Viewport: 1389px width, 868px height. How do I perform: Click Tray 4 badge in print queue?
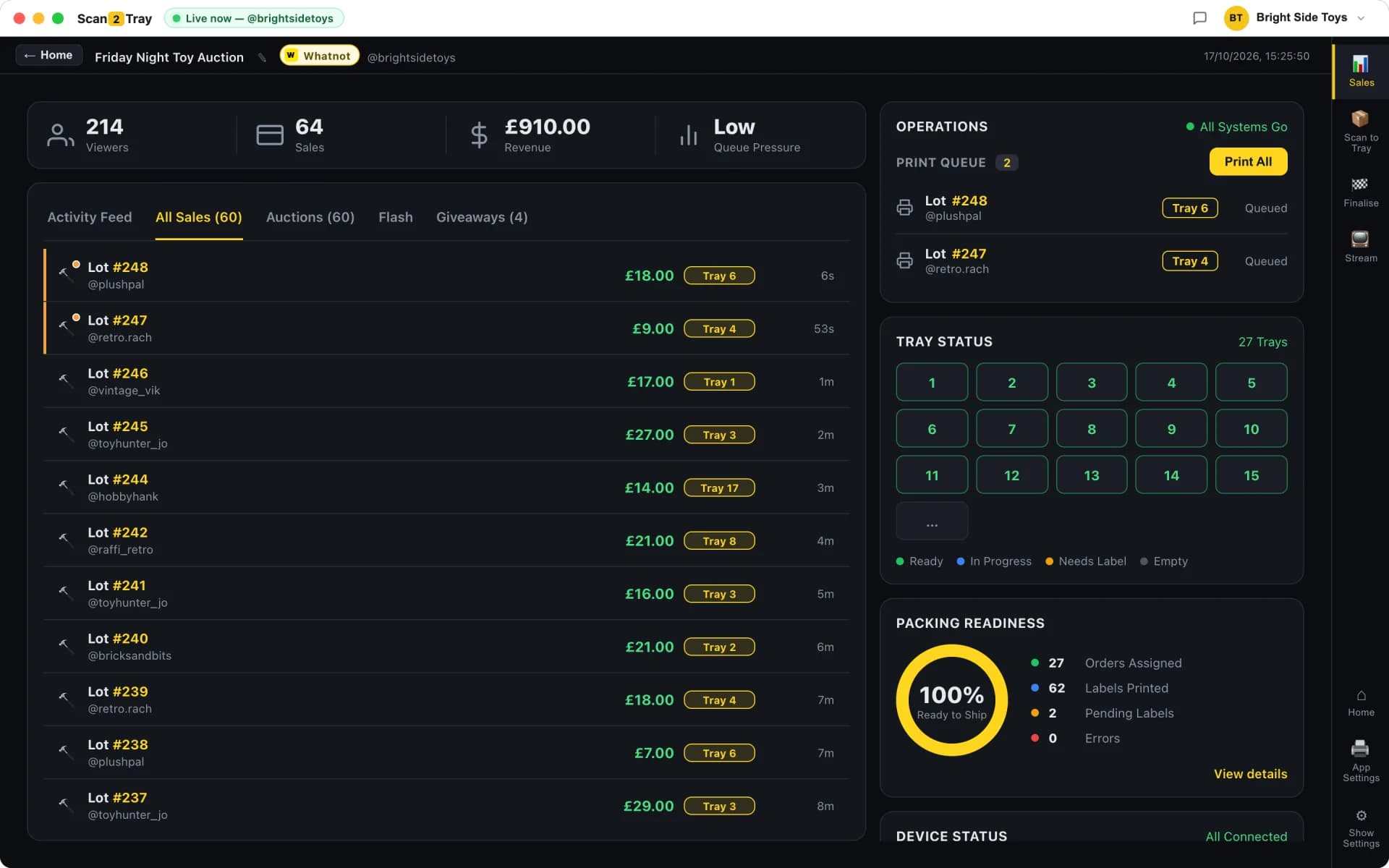(1190, 260)
